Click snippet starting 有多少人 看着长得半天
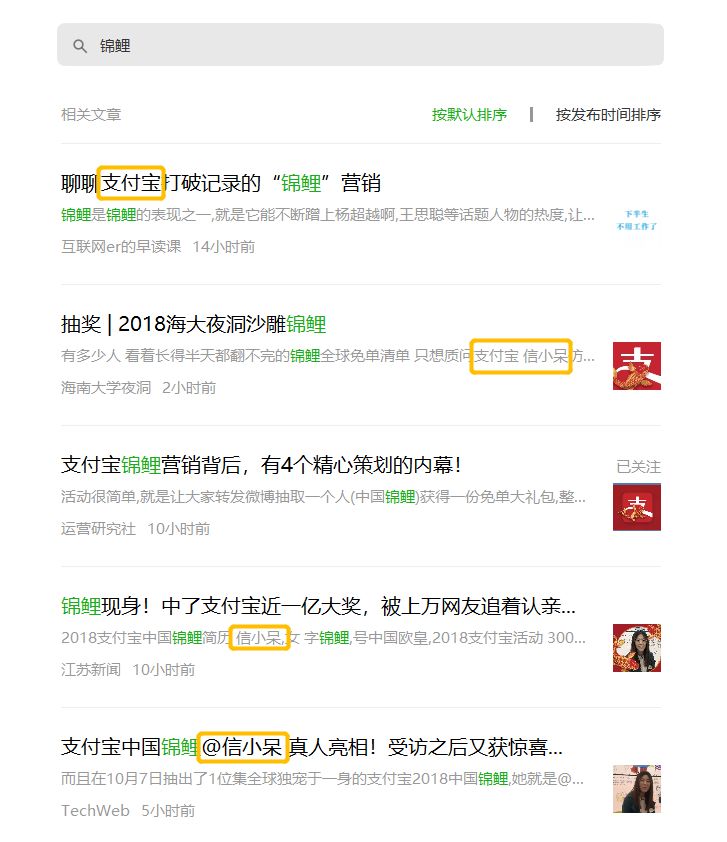This screenshot has width=727, height=842. pos(328,355)
